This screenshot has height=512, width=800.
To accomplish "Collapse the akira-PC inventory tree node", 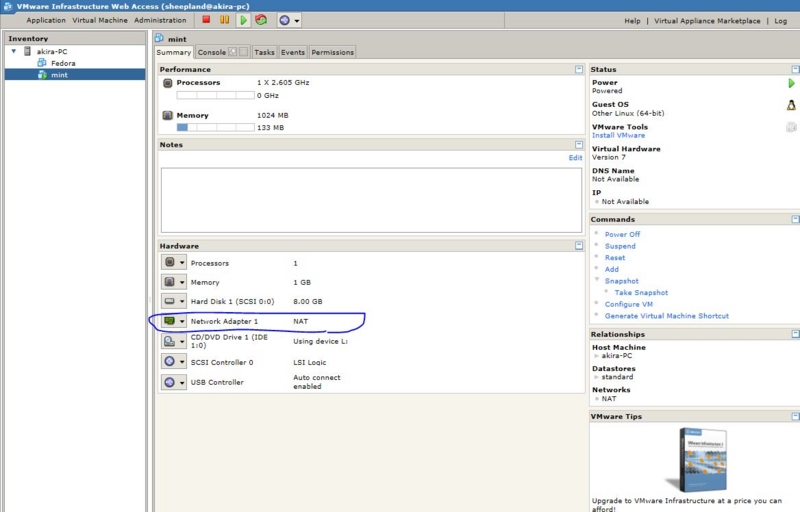I will [x=14, y=51].
